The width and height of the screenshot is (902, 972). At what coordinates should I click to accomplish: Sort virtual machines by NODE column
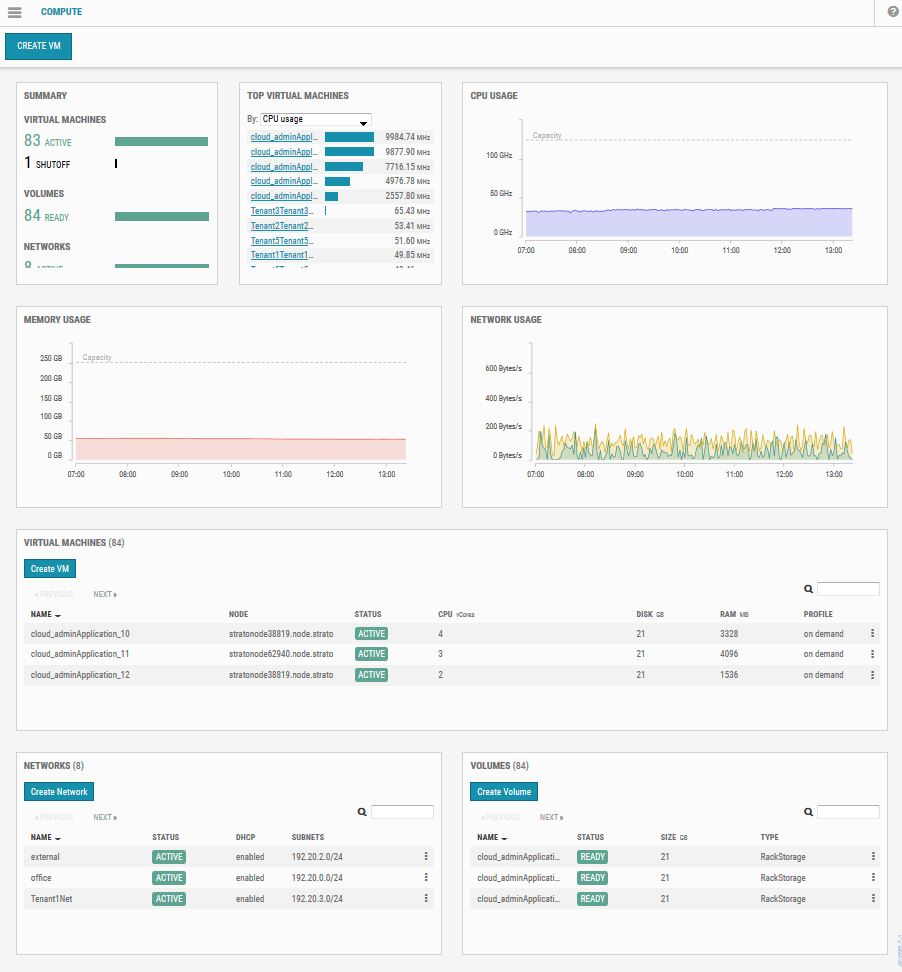pyautogui.click(x=238, y=614)
